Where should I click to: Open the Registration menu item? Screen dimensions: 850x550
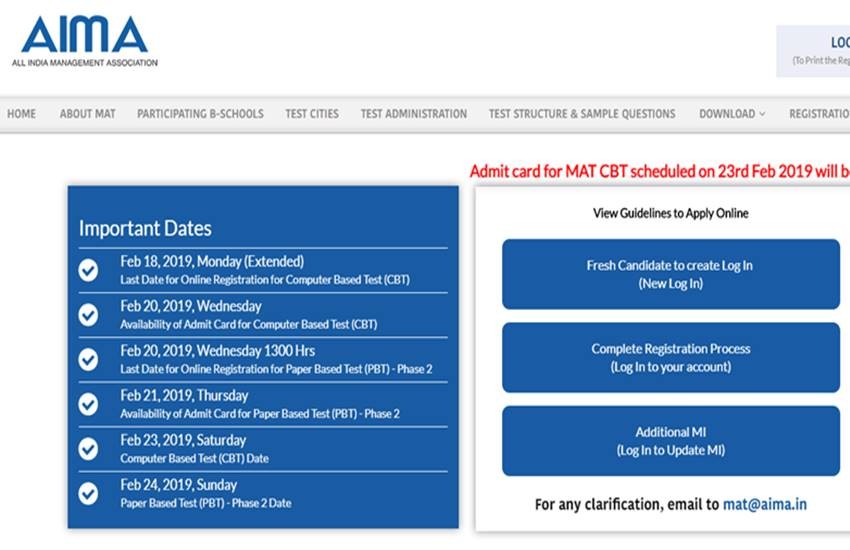coord(818,114)
